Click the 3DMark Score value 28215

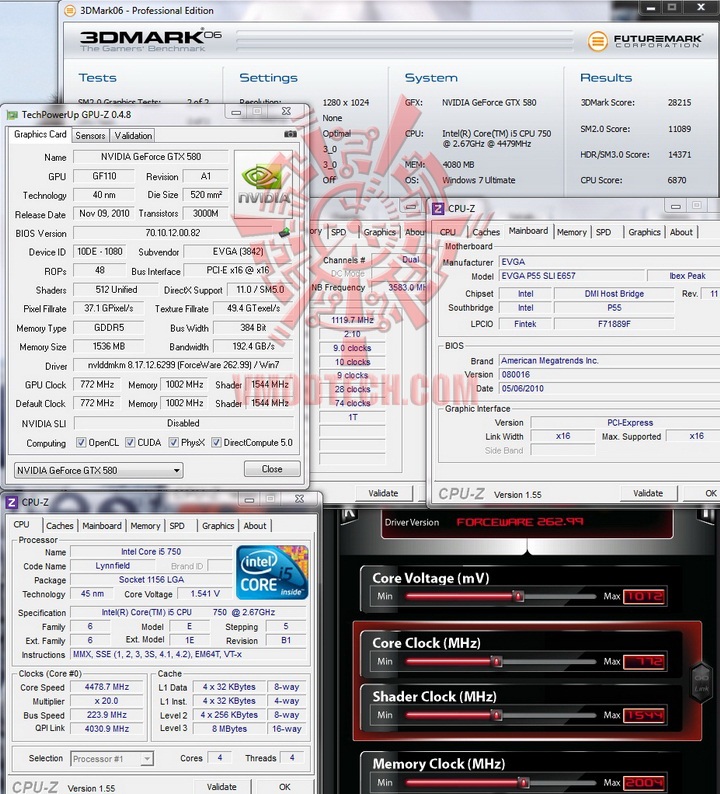(x=679, y=102)
